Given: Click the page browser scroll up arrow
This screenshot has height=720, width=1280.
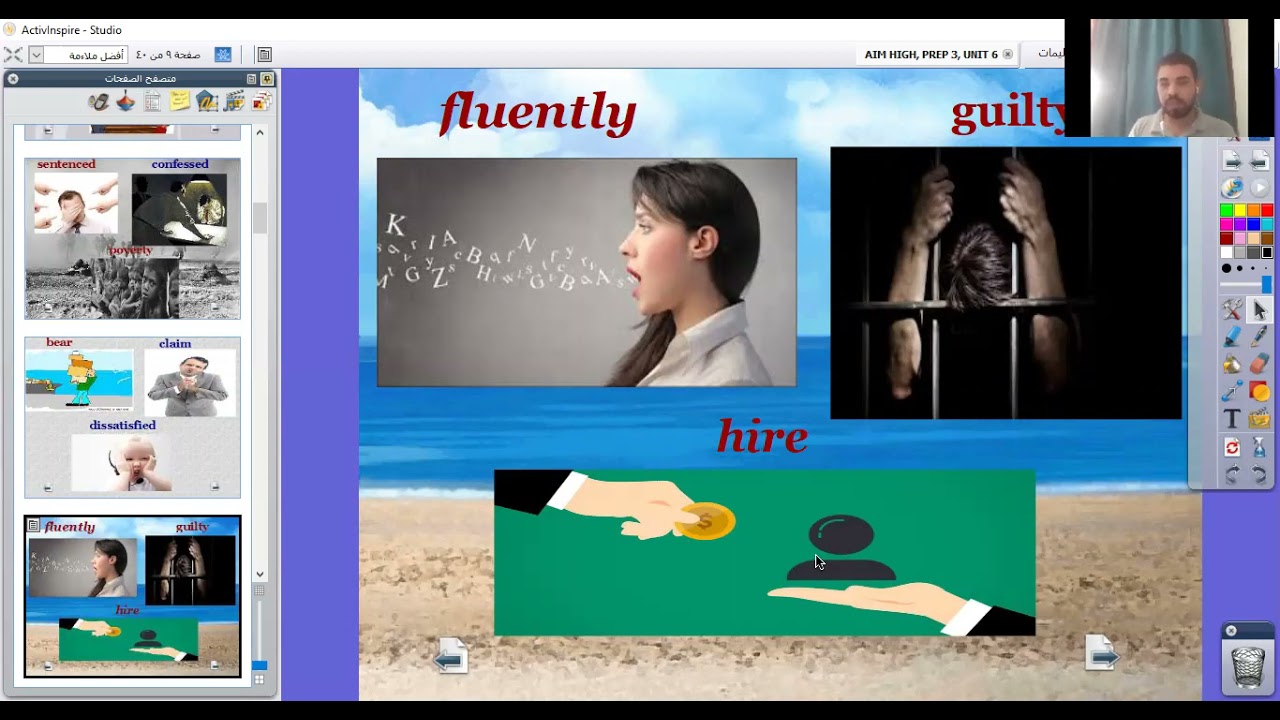Looking at the screenshot, I should click(x=260, y=132).
